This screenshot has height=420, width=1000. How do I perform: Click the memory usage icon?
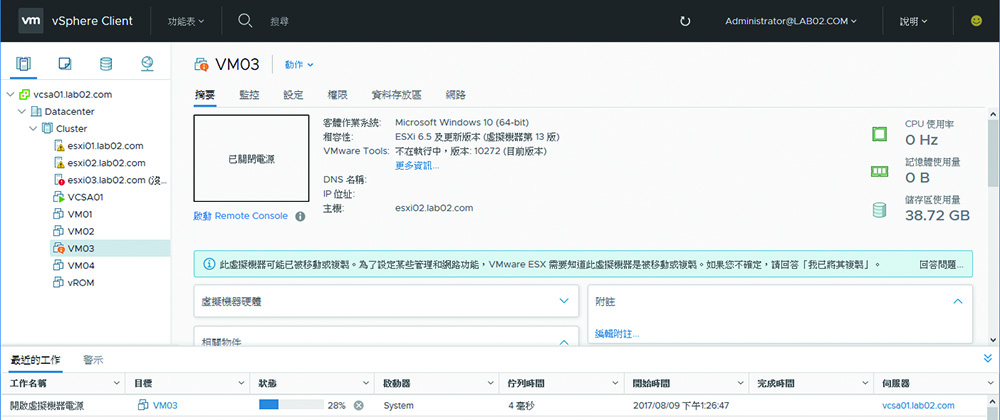click(879, 171)
